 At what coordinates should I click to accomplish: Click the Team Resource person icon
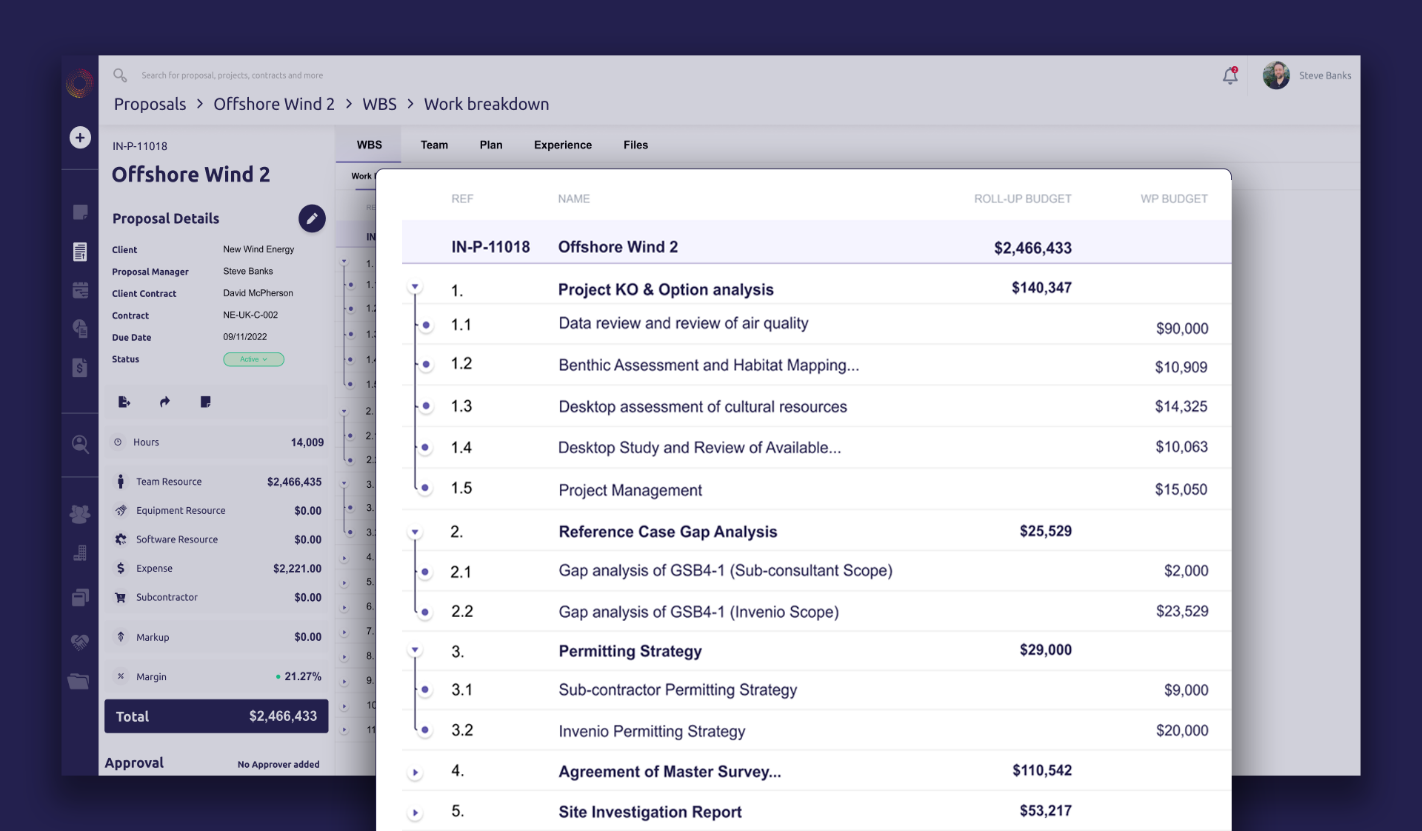click(120, 482)
